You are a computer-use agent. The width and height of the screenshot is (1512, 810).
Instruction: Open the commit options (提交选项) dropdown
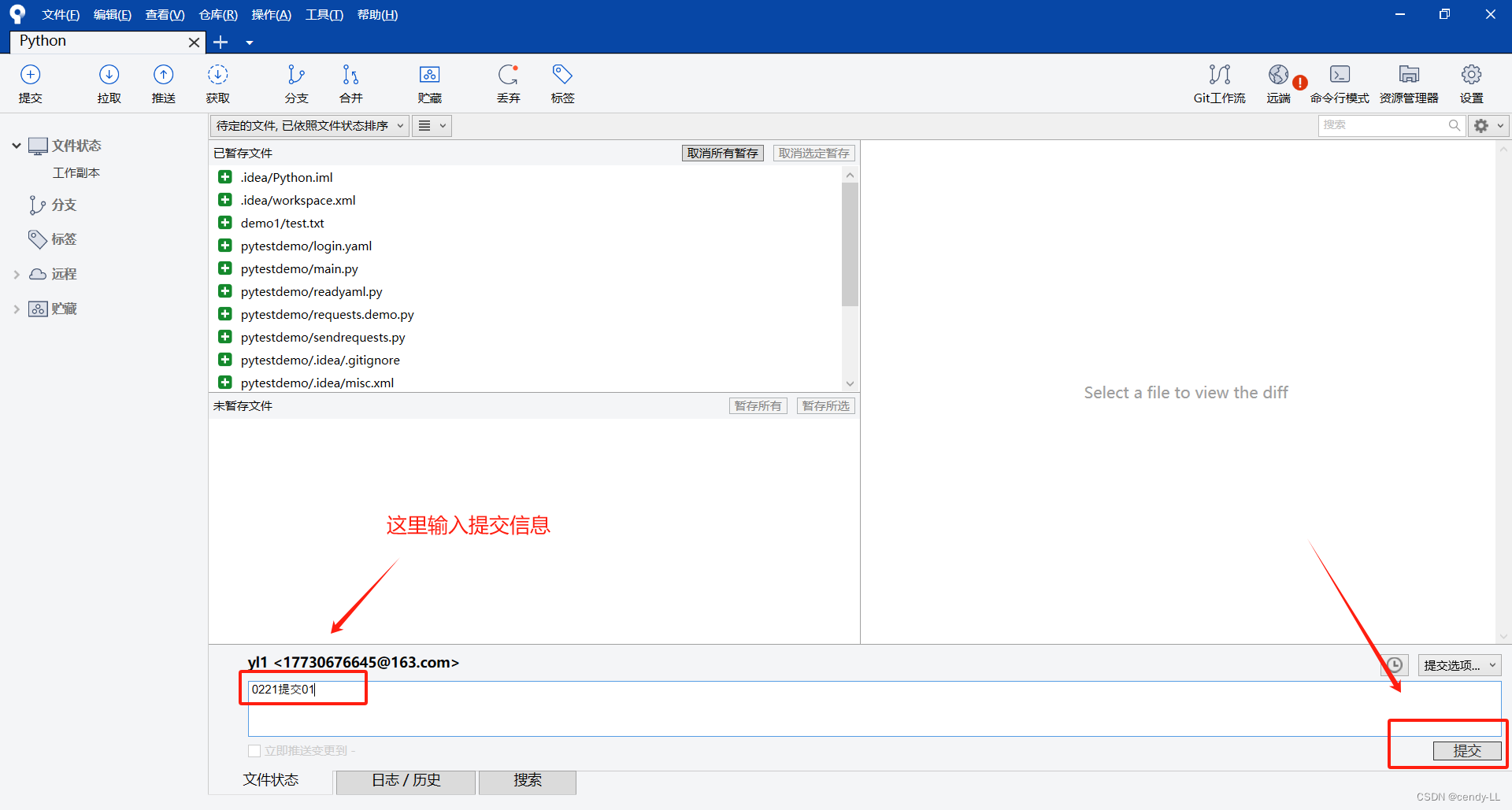point(1459,665)
